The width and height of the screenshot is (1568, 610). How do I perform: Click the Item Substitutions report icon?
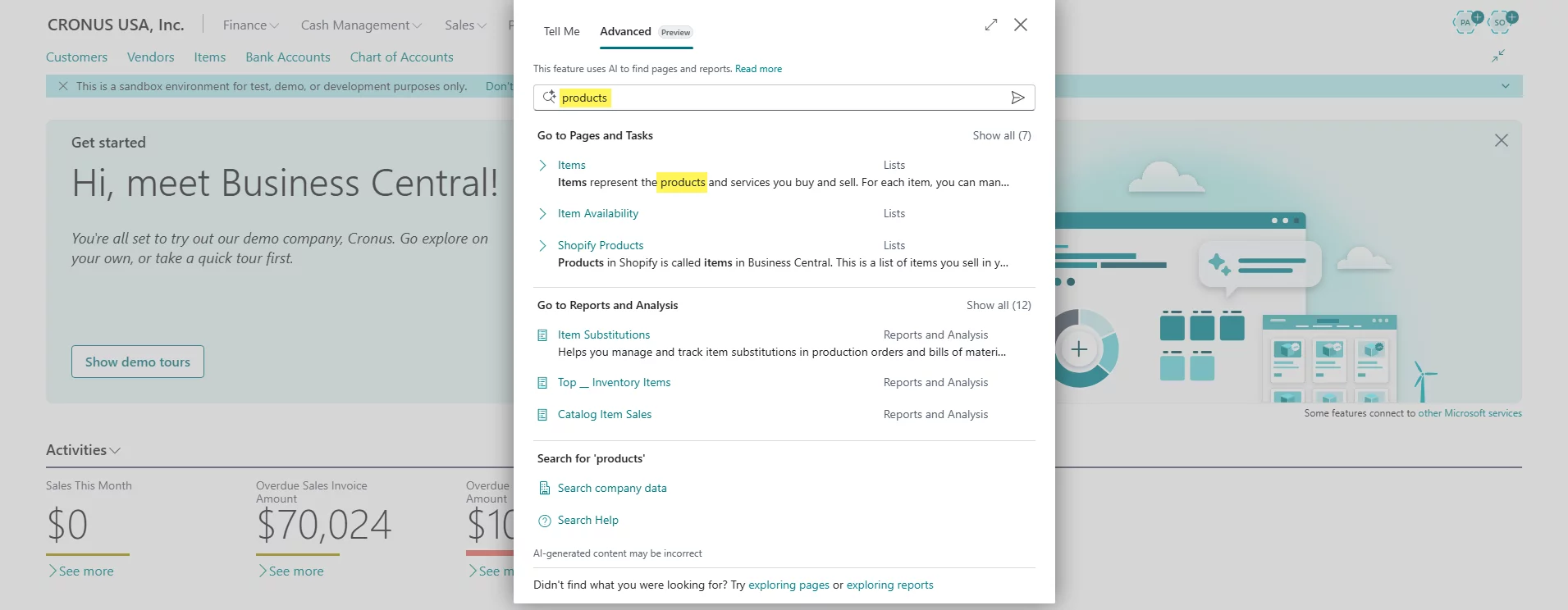click(x=542, y=335)
